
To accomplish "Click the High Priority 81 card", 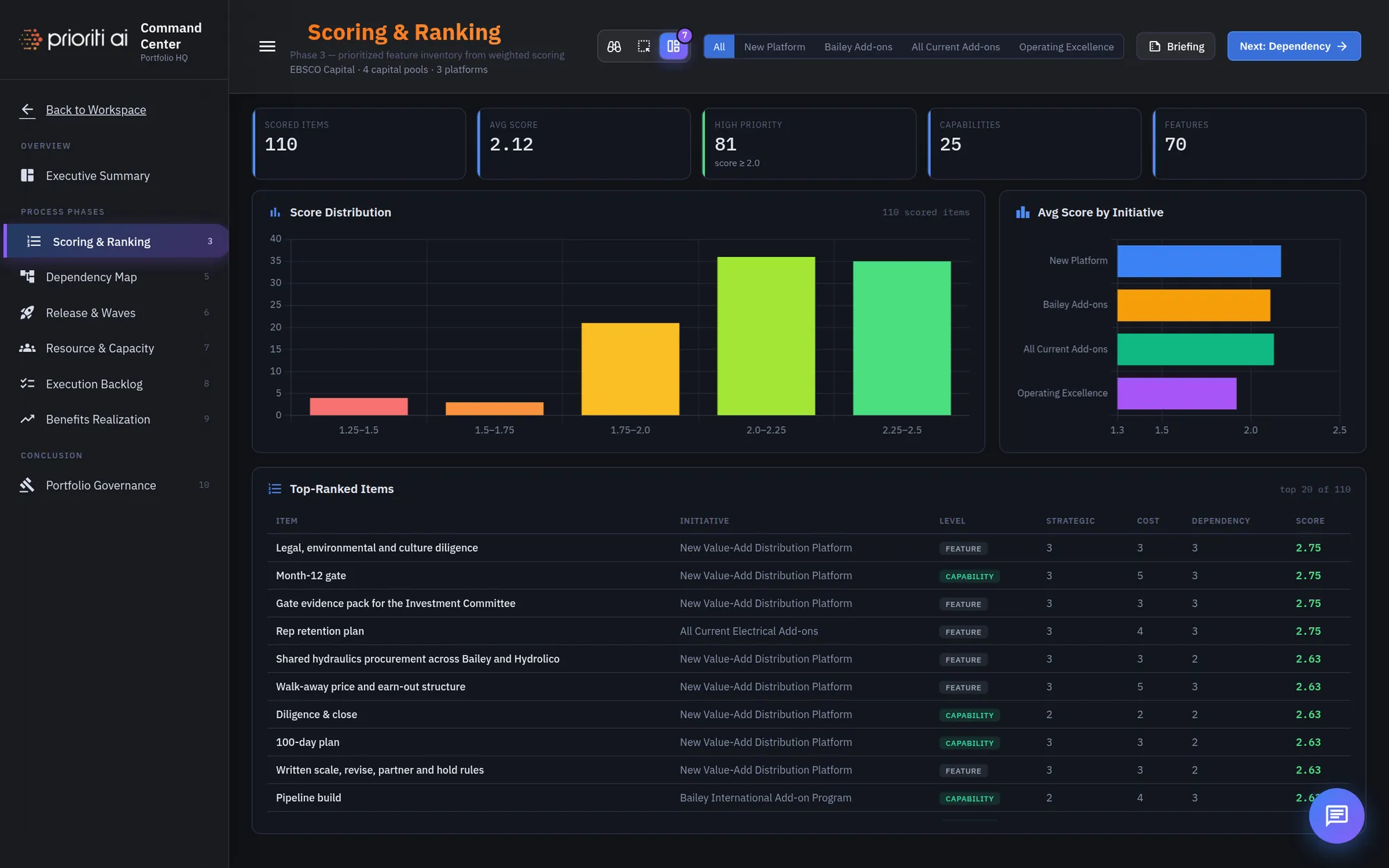I will [809, 144].
